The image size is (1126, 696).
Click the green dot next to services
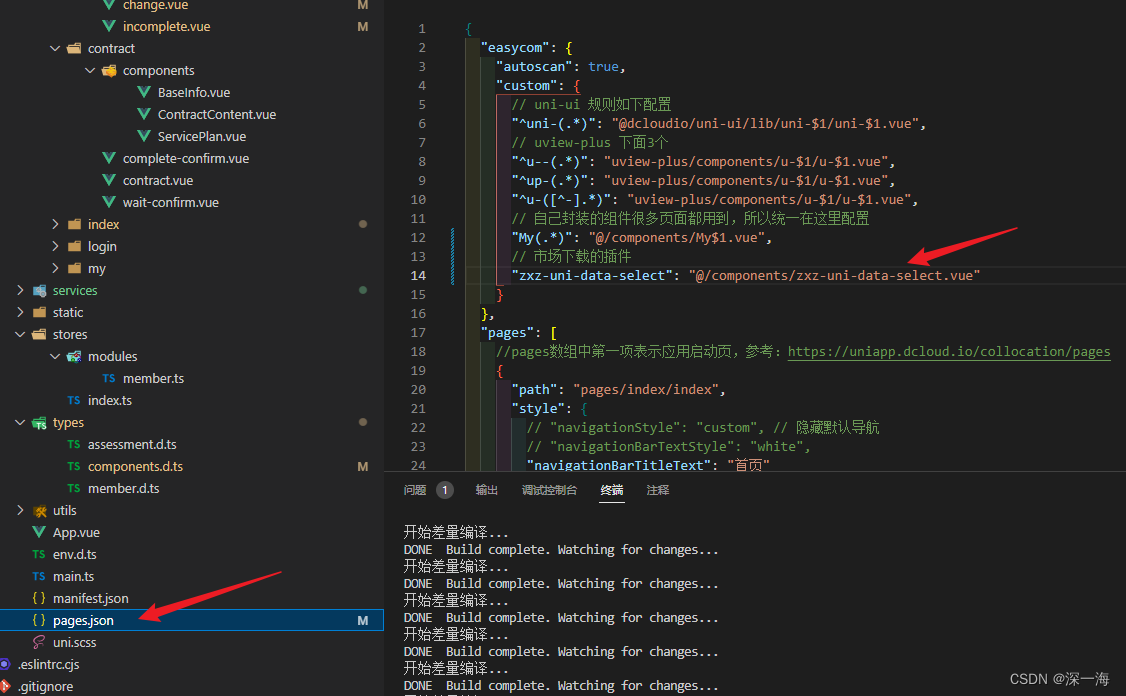362,290
